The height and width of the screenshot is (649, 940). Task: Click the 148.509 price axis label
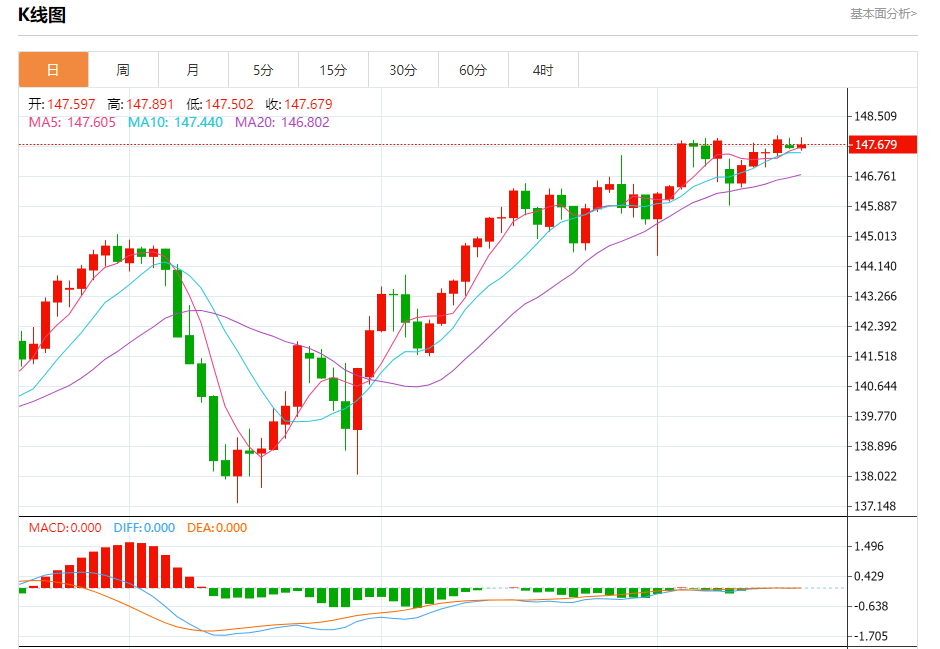click(875, 116)
